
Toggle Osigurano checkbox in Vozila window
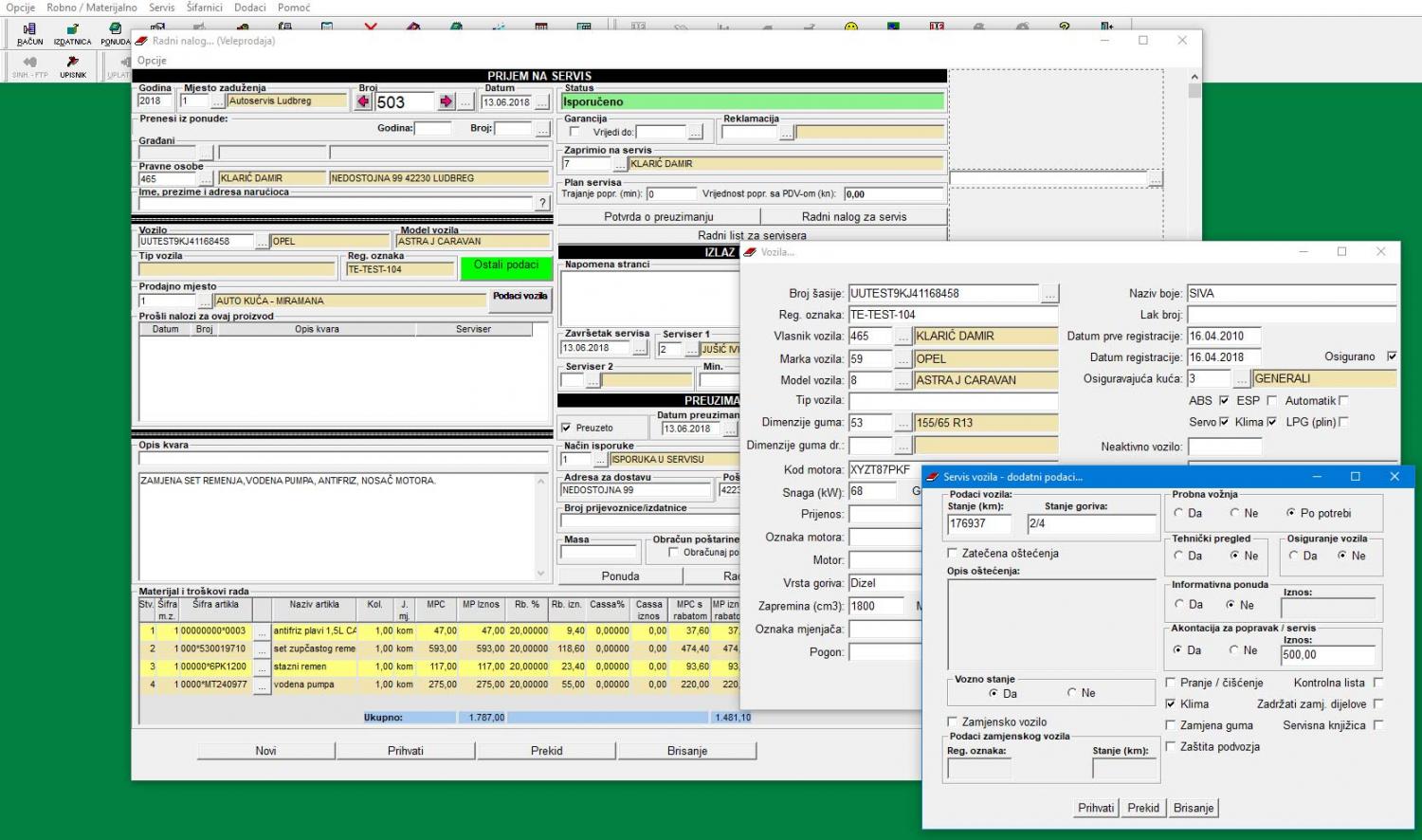tap(1392, 356)
